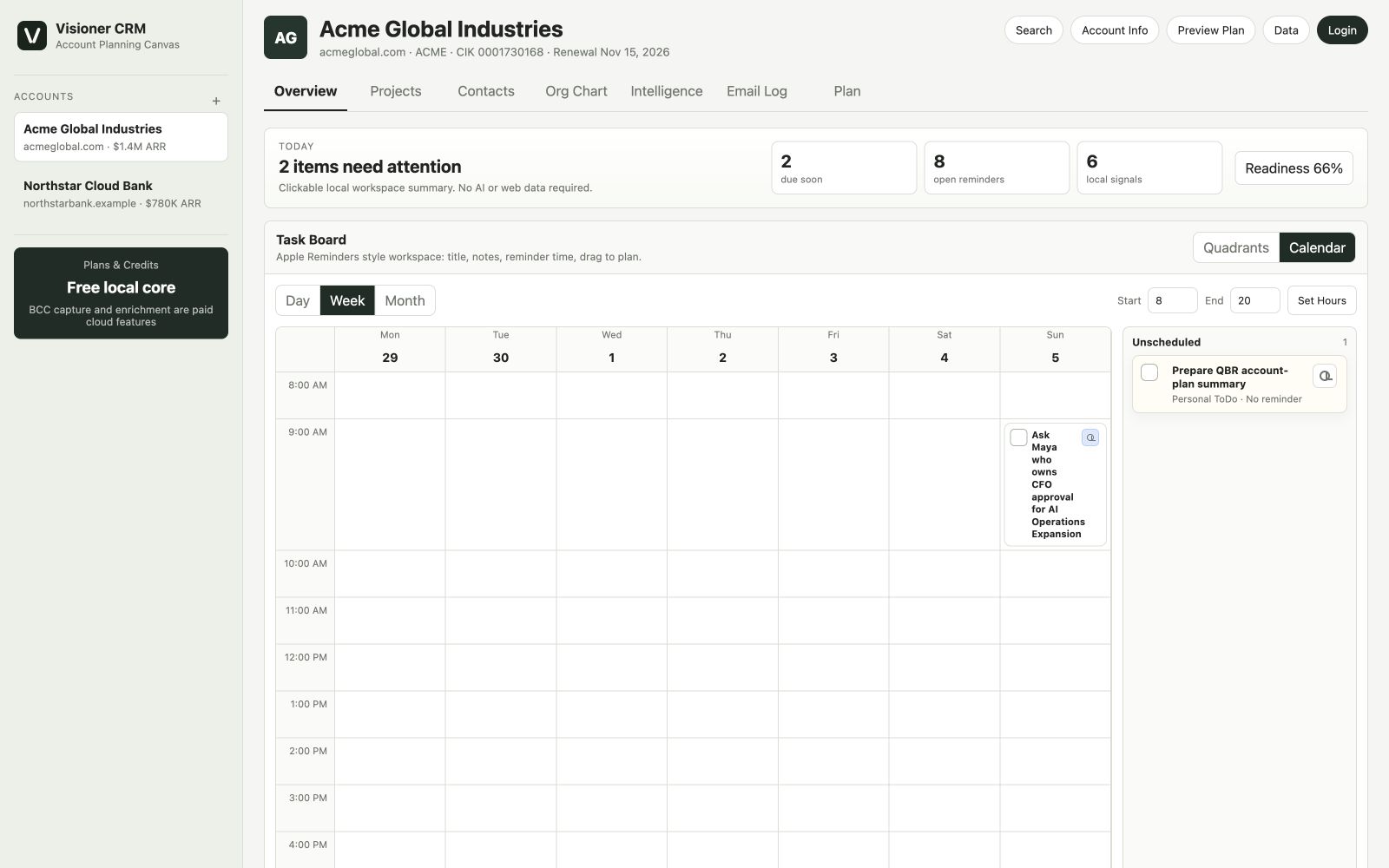Click the End hour input field
This screenshot has width=1389, height=868.
(1255, 300)
